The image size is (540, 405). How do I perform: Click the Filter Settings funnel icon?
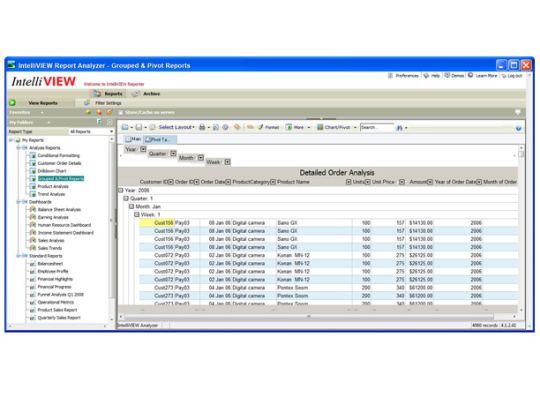tap(87, 103)
